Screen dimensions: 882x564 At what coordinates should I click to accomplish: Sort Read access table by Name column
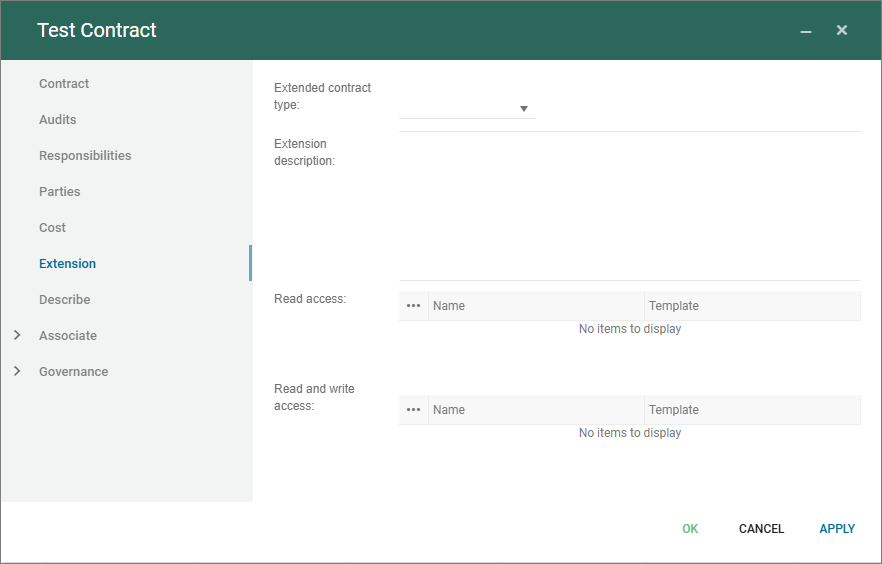[536, 306]
